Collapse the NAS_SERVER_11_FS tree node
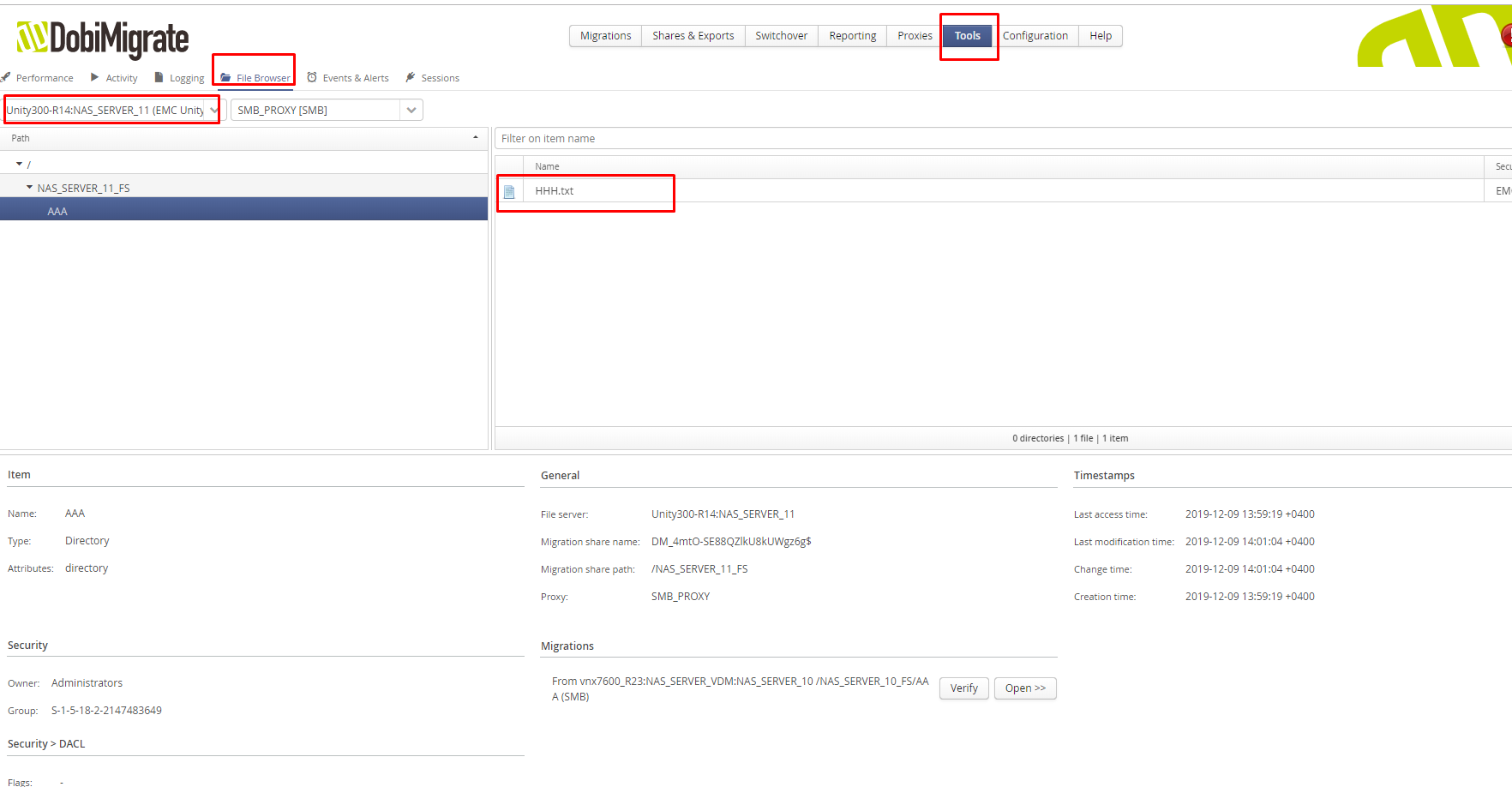The image size is (1512, 787). 30,187
